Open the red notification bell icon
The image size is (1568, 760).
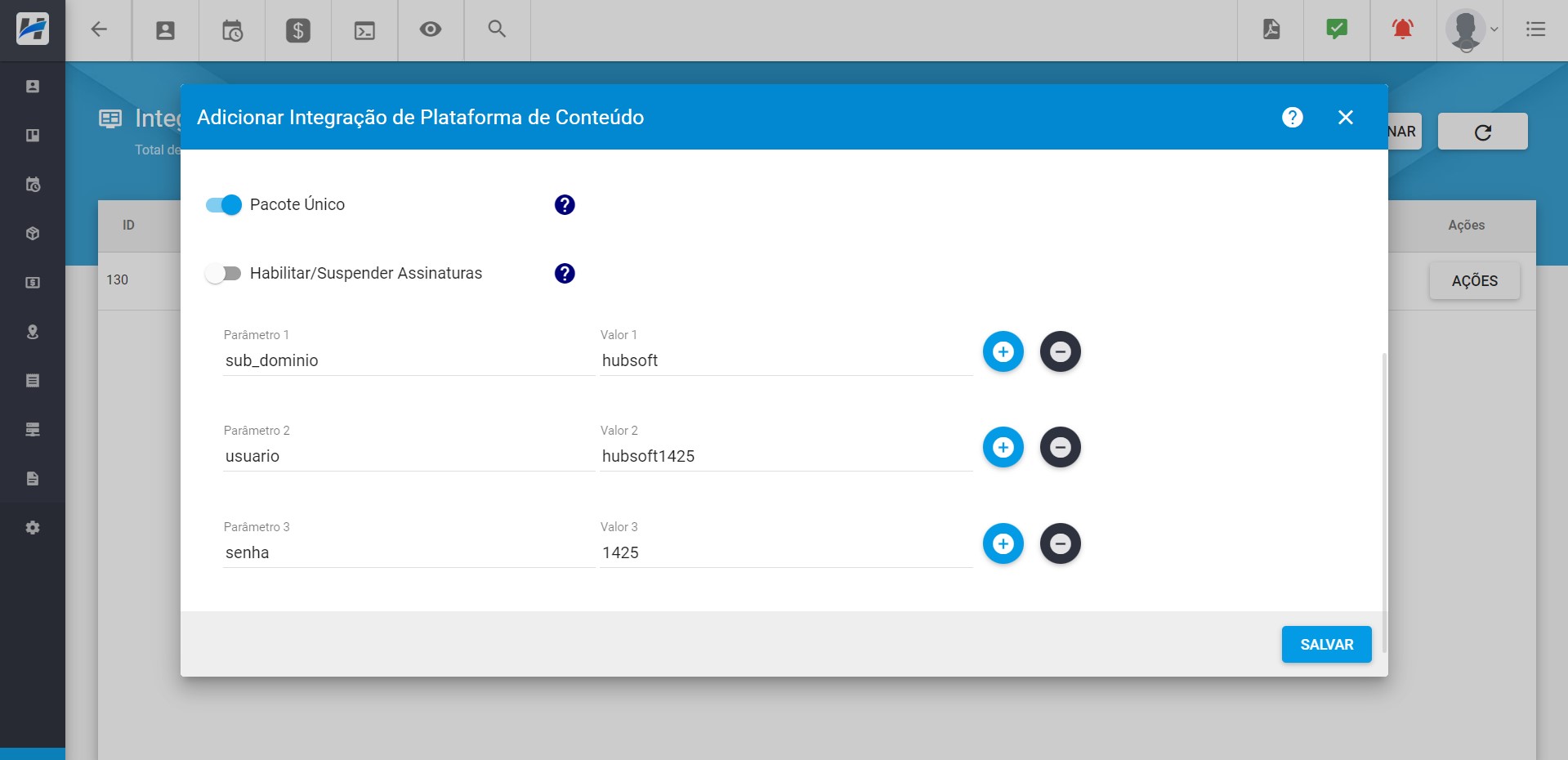[x=1402, y=30]
